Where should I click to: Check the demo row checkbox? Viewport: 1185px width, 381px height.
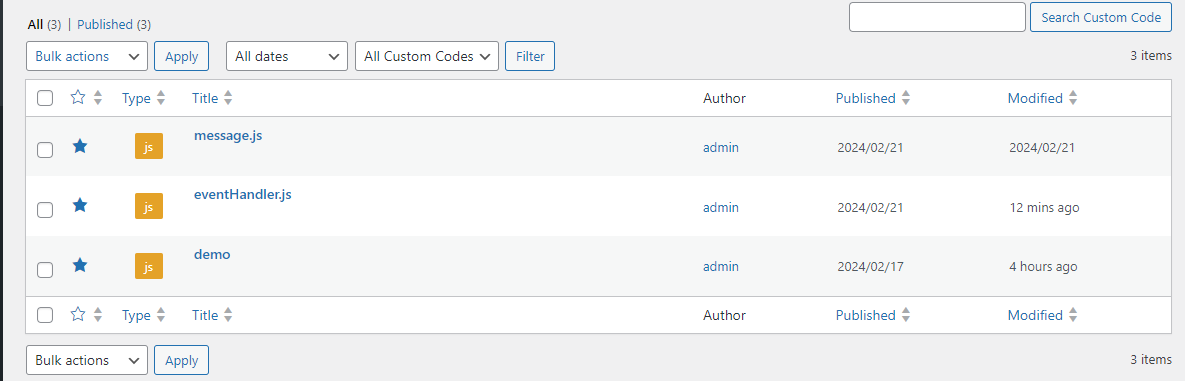[45, 269]
